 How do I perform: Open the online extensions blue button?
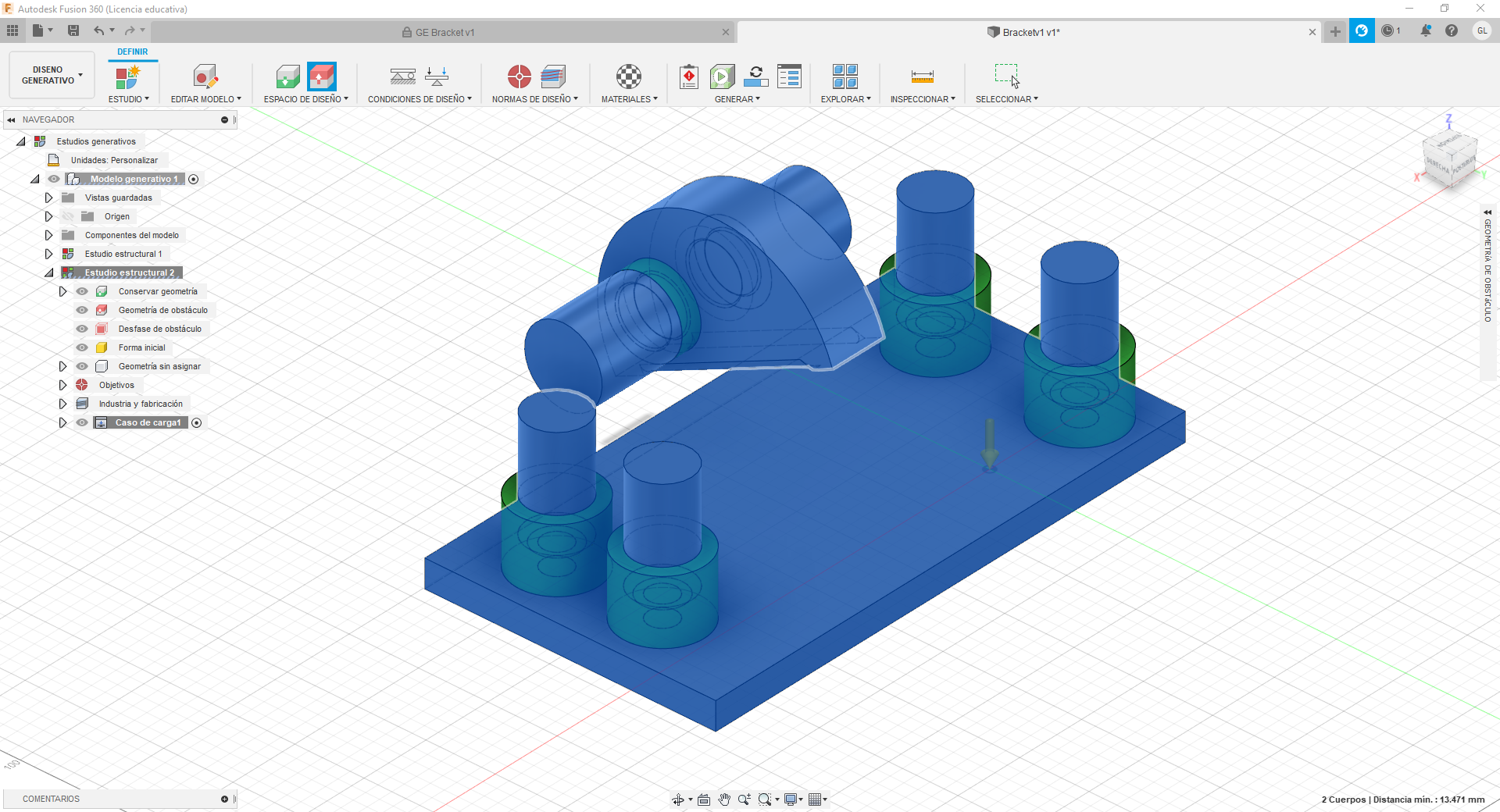click(1362, 30)
